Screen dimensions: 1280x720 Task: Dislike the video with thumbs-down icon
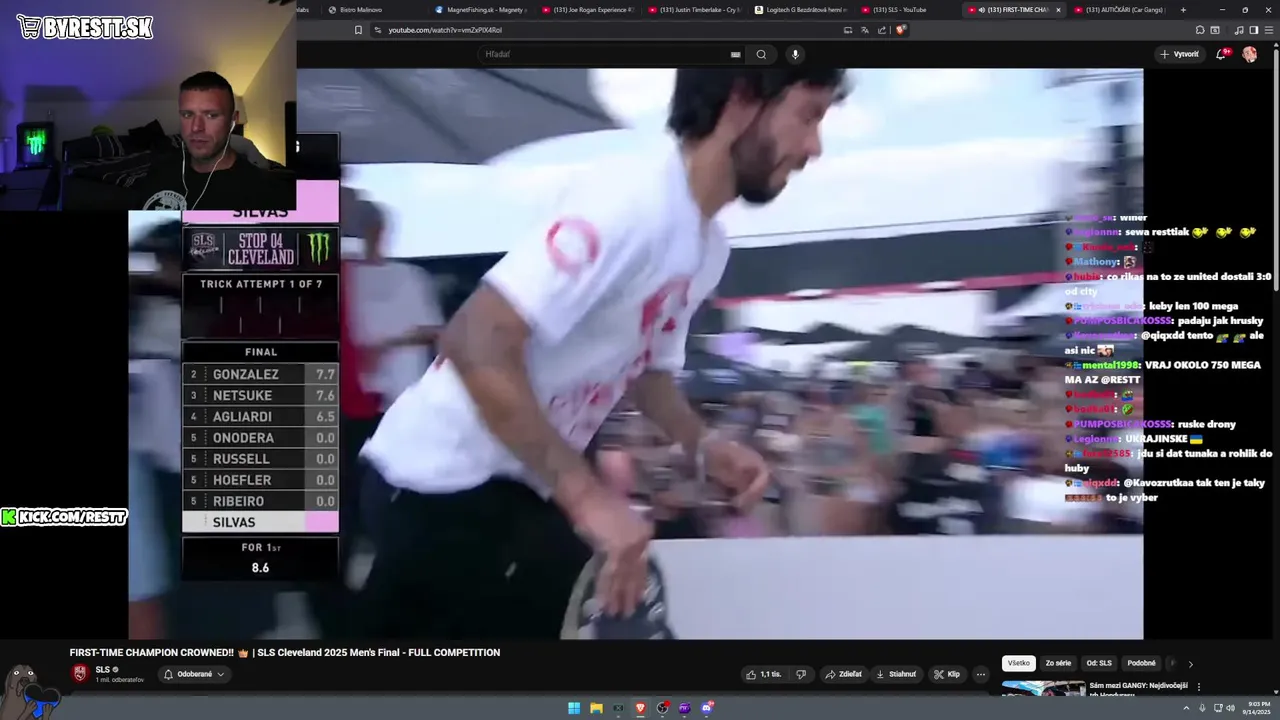pyautogui.click(x=801, y=674)
